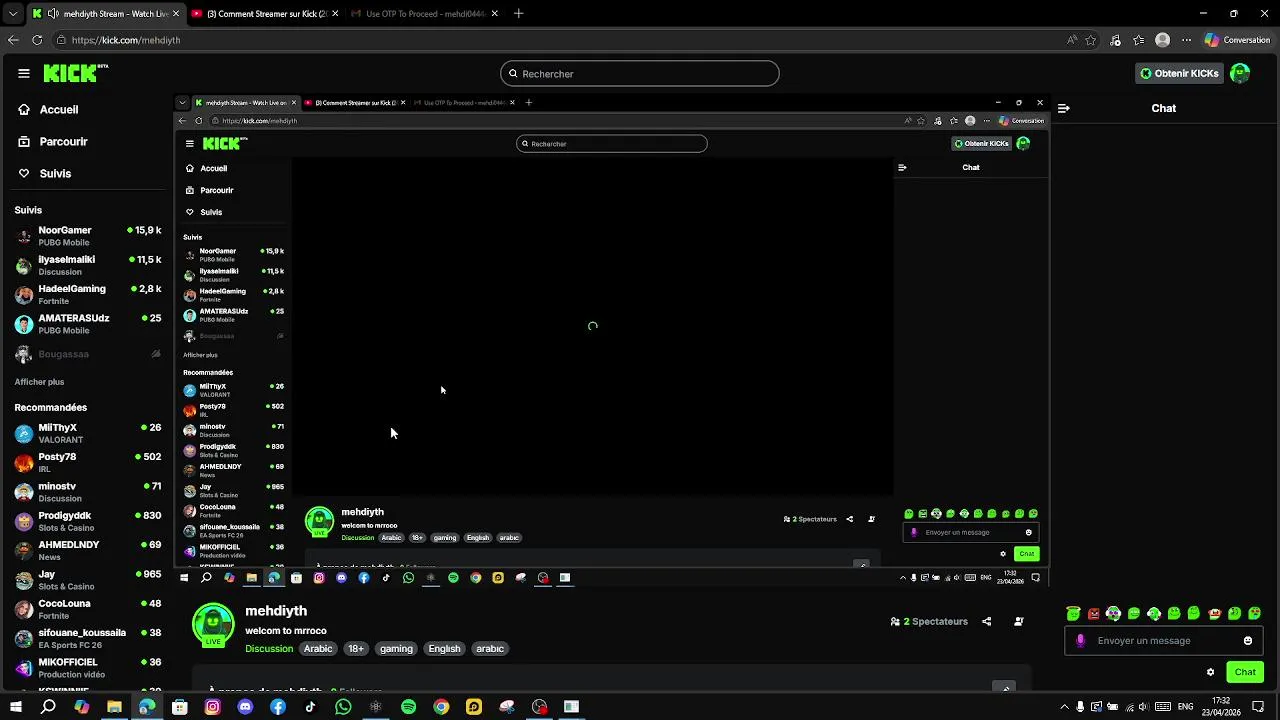Select the gaming stream tag

point(396,649)
